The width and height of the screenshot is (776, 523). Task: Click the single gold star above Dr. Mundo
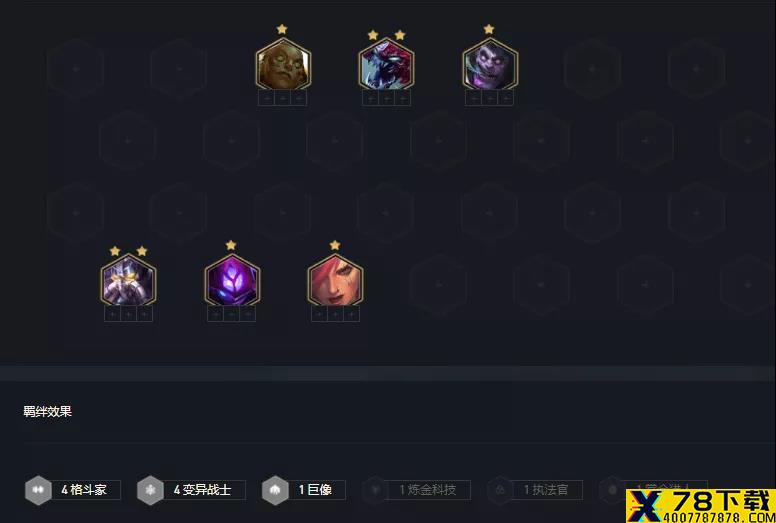[489, 29]
